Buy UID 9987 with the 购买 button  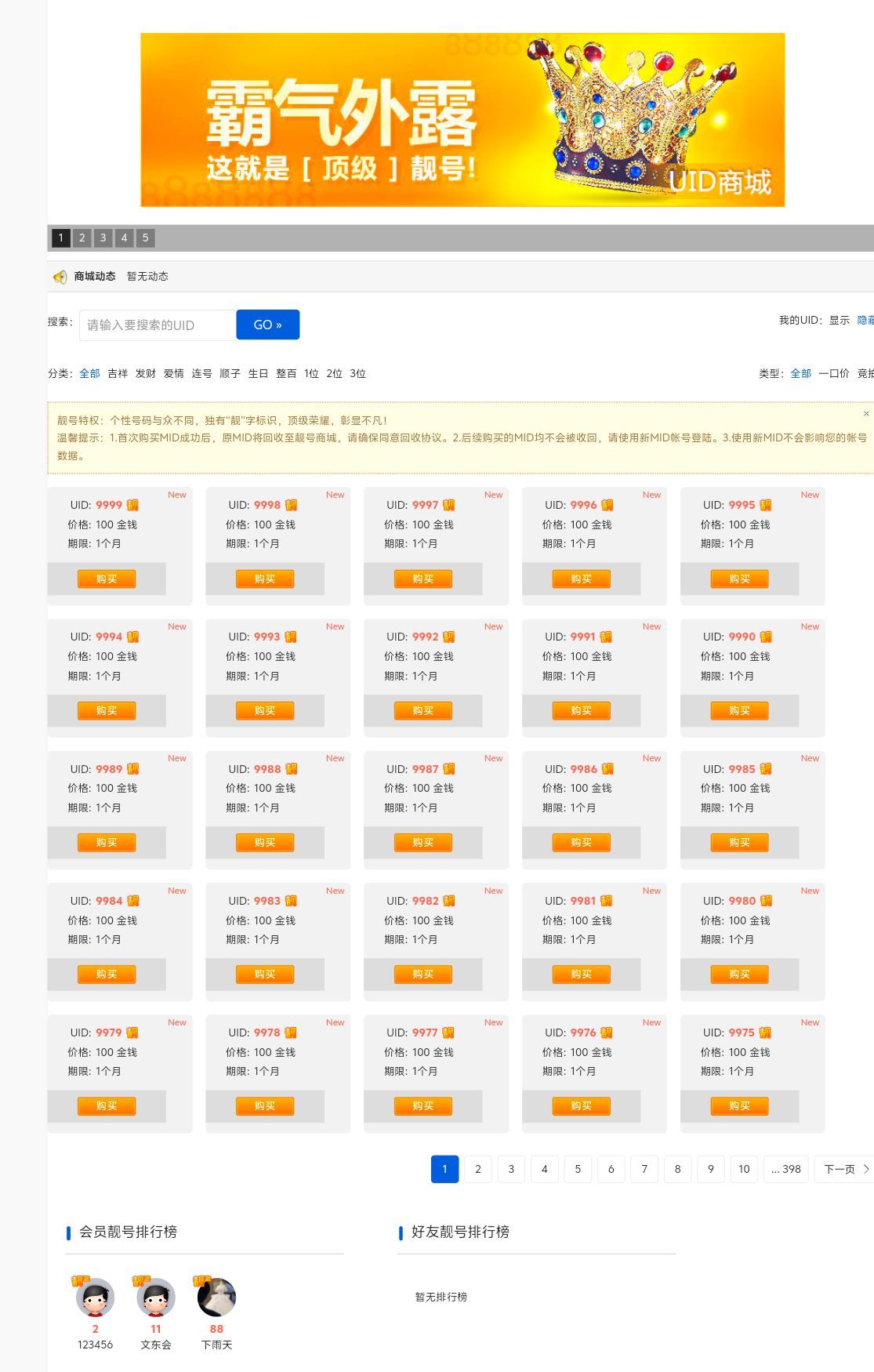tap(423, 842)
